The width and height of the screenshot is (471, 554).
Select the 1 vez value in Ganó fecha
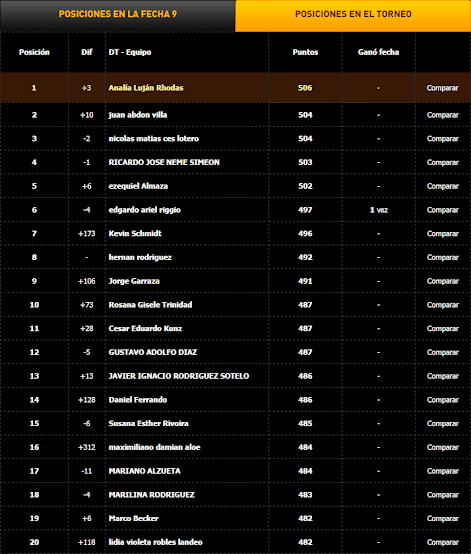378,210
